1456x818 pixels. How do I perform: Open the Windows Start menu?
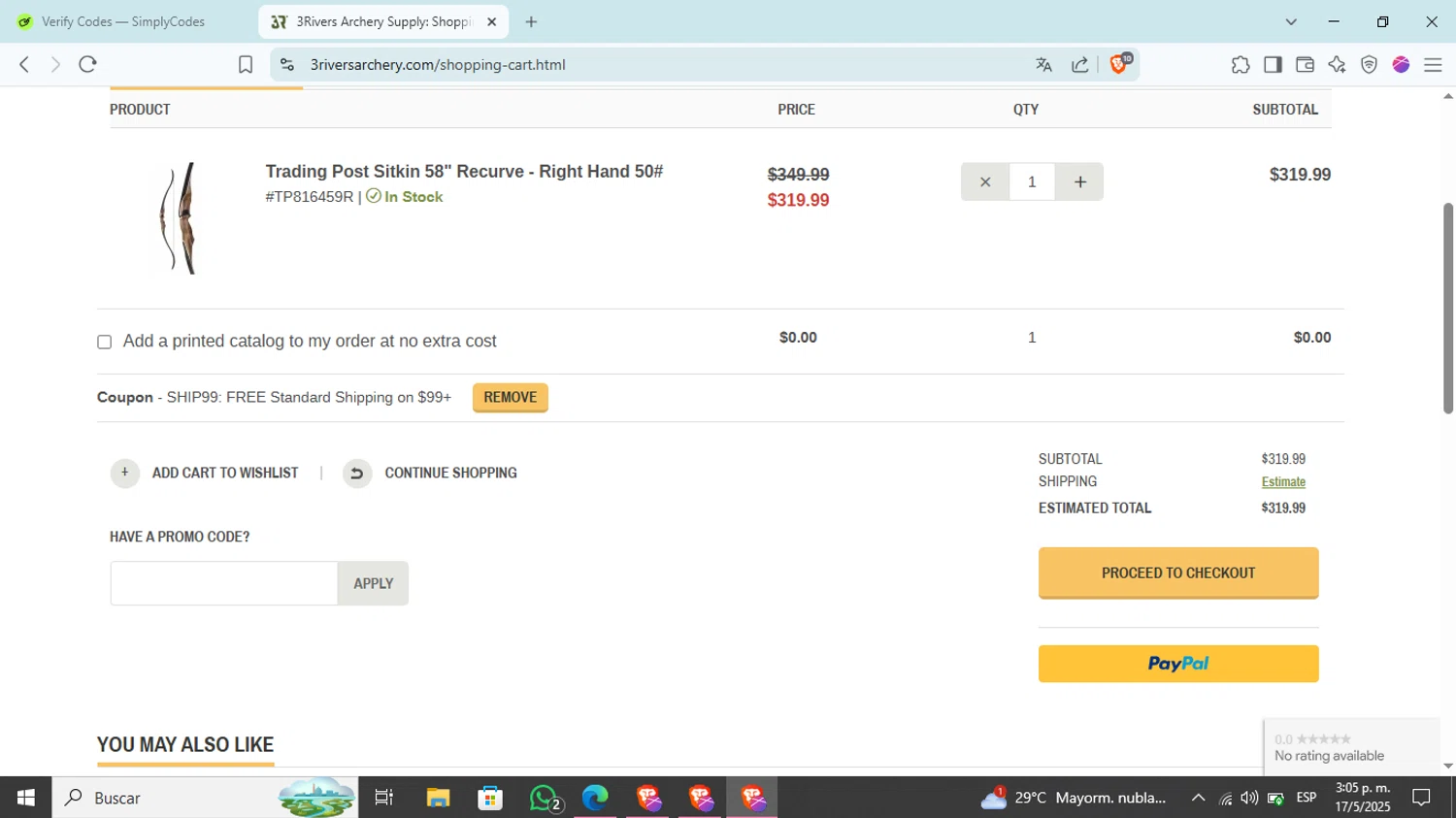pos(26,798)
